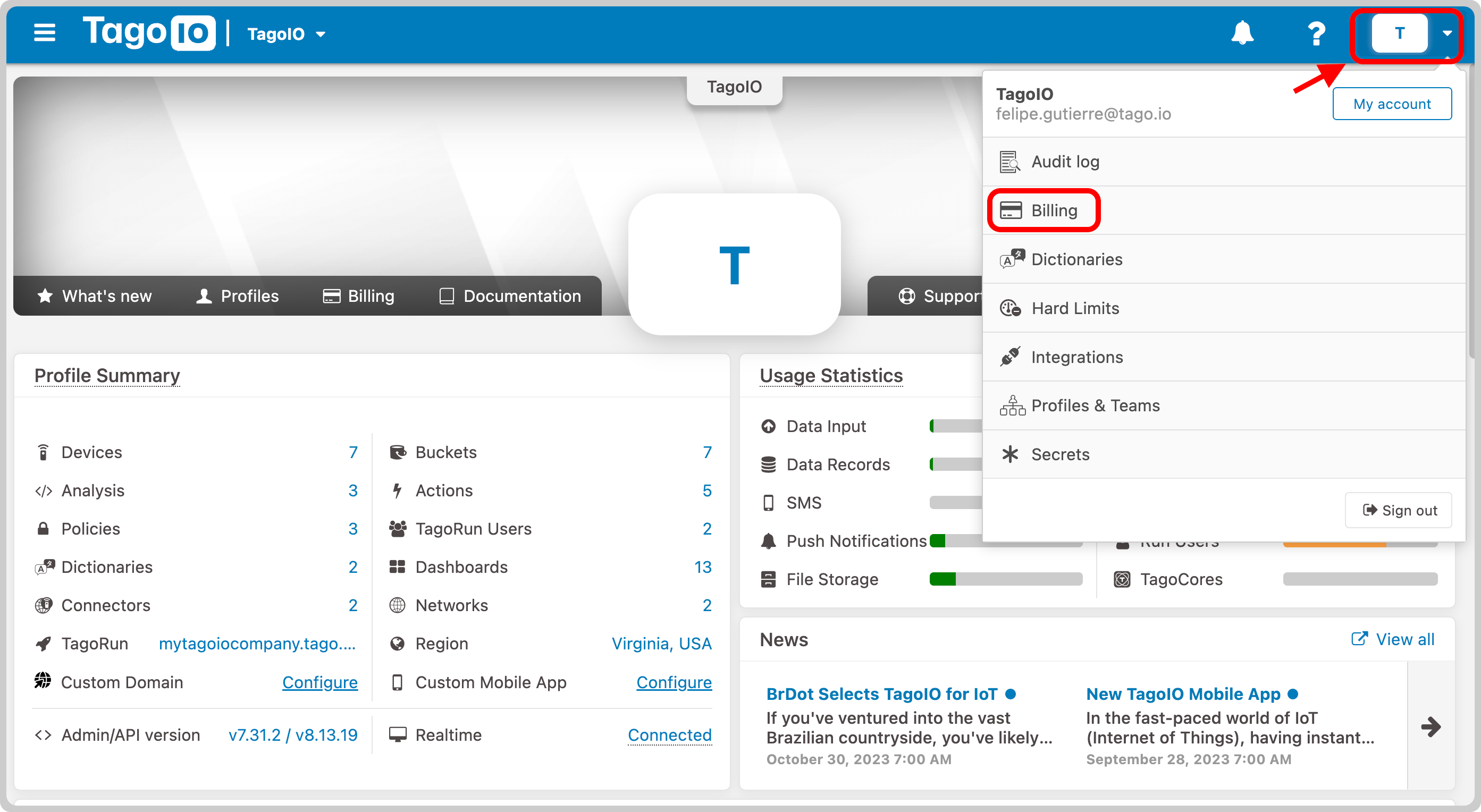The height and width of the screenshot is (812, 1481).
Task: Open the Billing tab in banner
Action: (x=358, y=296)
